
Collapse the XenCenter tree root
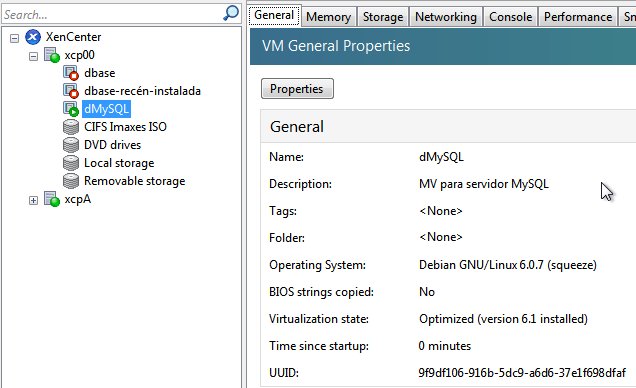tap(14, 38)
